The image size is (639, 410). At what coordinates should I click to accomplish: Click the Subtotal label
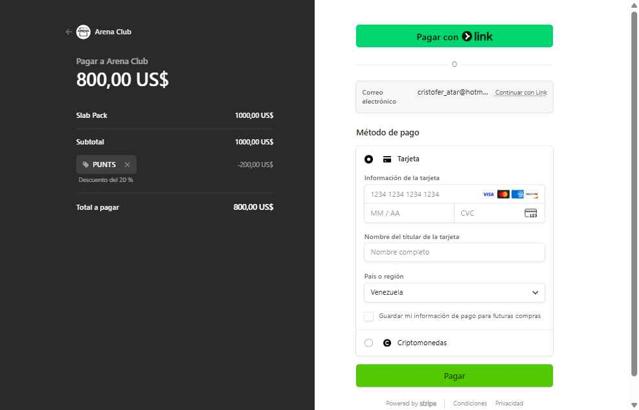(90, 142)
